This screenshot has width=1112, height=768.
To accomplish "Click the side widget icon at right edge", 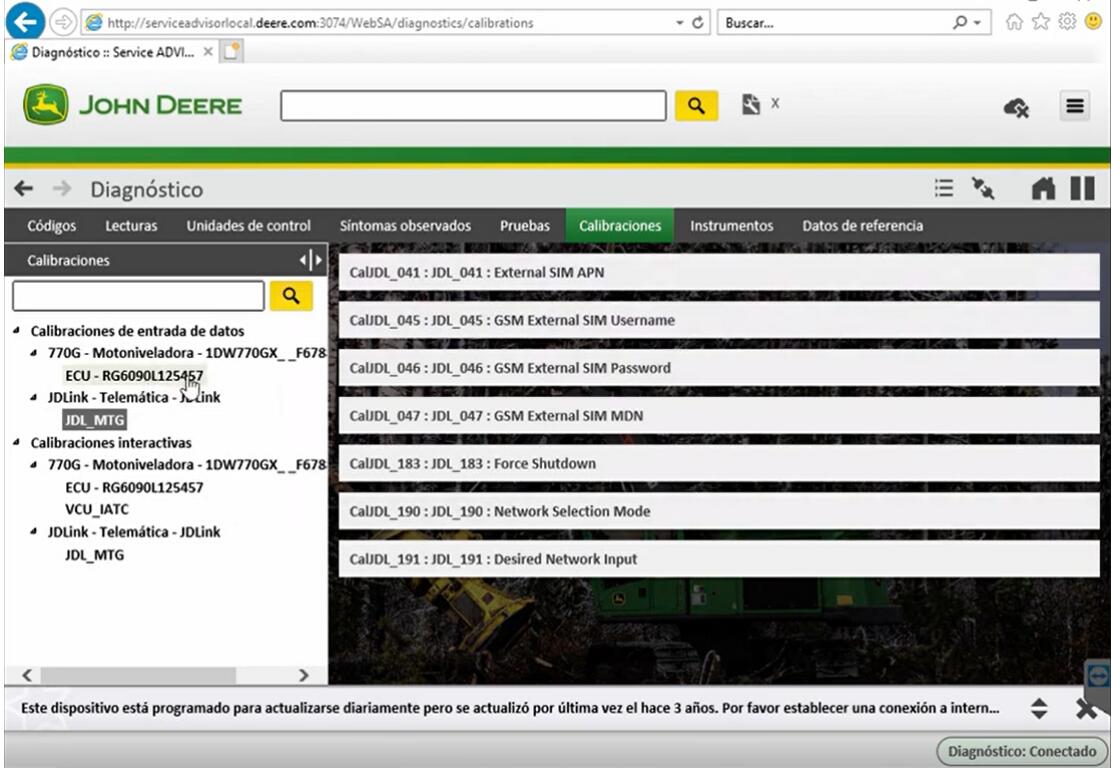I will click(1098, 677).
